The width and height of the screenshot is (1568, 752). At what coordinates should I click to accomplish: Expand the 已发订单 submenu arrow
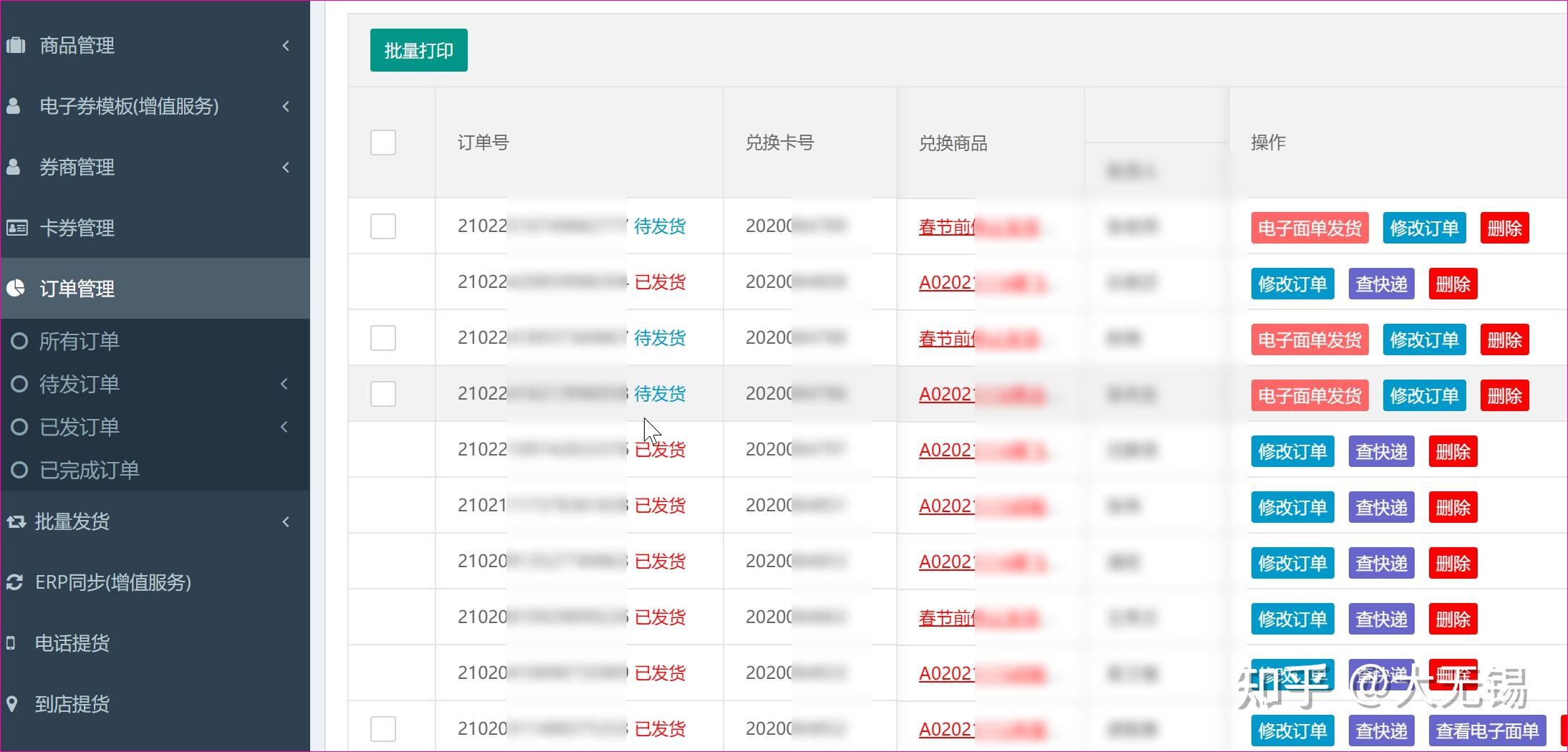click(x=284, y=427)
